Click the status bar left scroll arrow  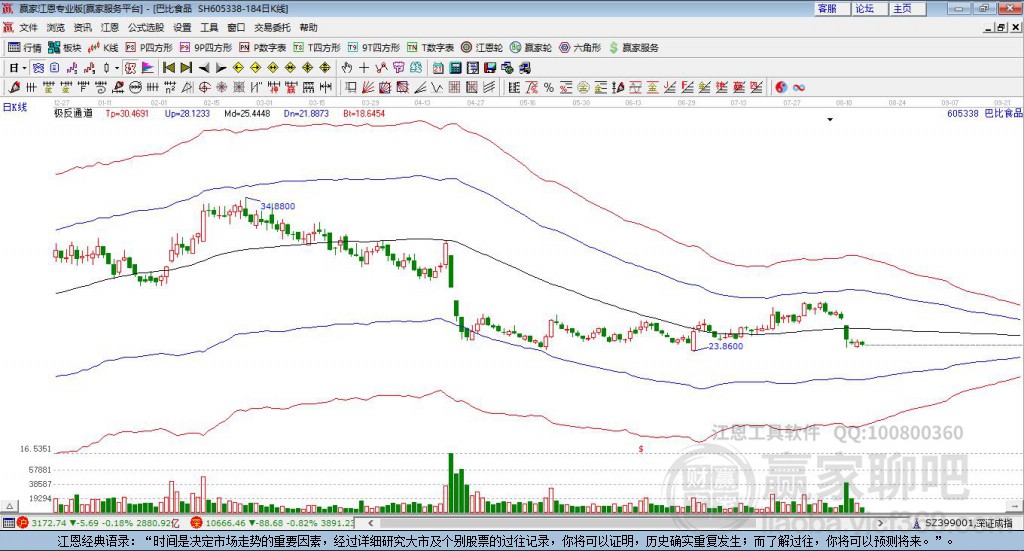[371, 523]
